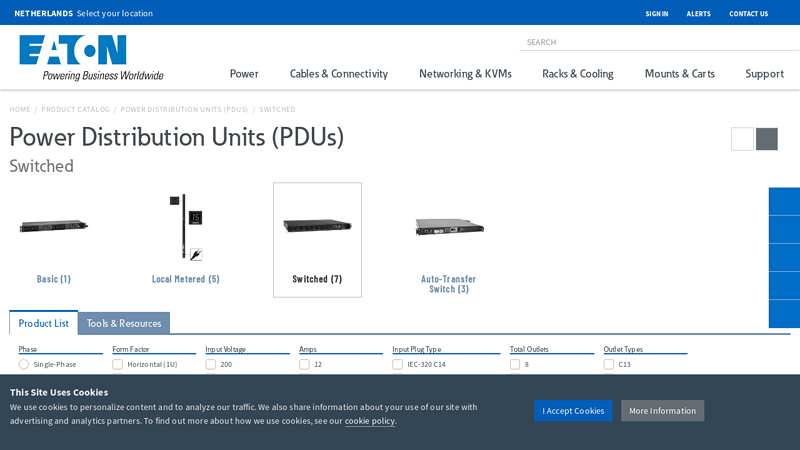Go to the Home breadcrumb
The image size is (800, 450).
coord(20,109)
